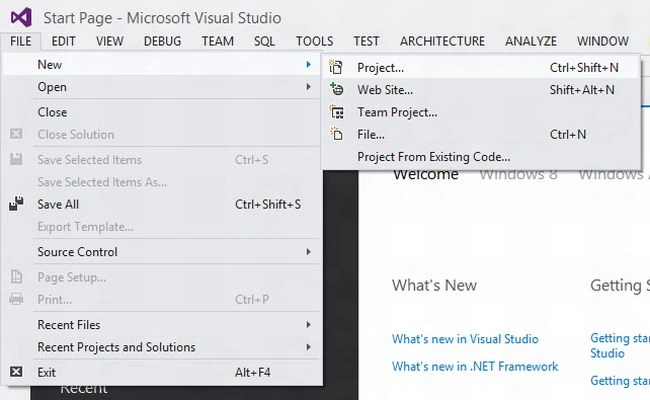
Task: Click the Visual Studio logo icon
Action: 21,17
